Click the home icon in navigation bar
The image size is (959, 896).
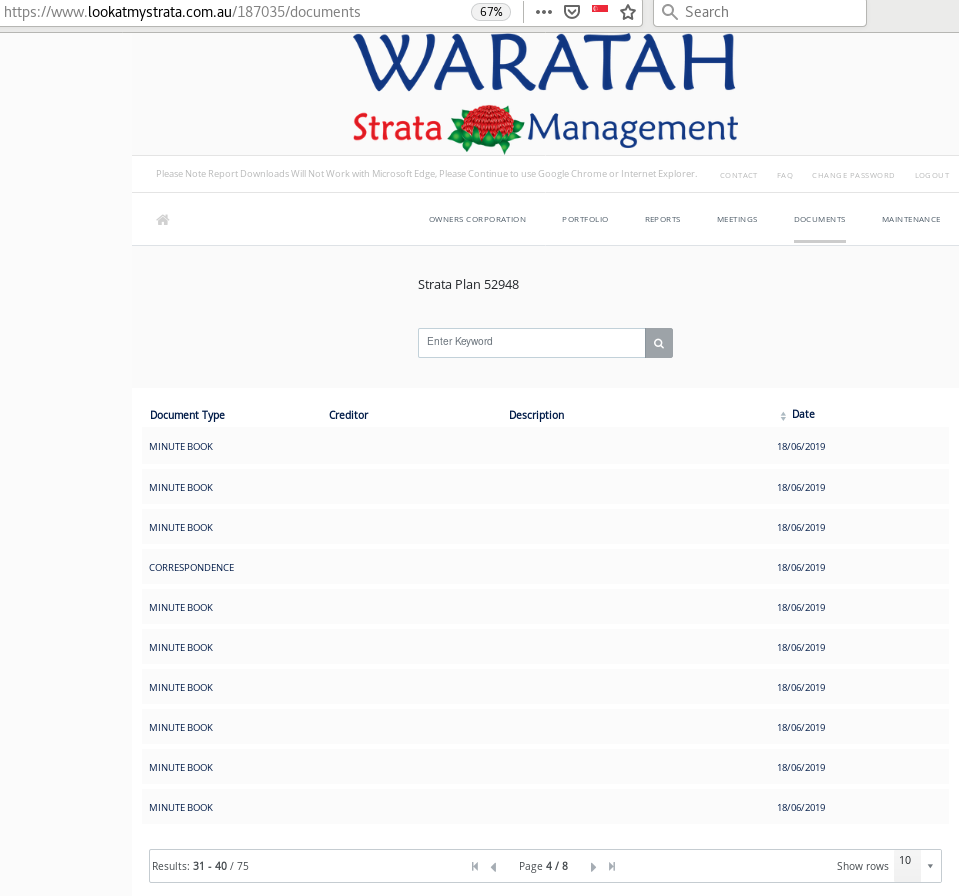[163, 220]
